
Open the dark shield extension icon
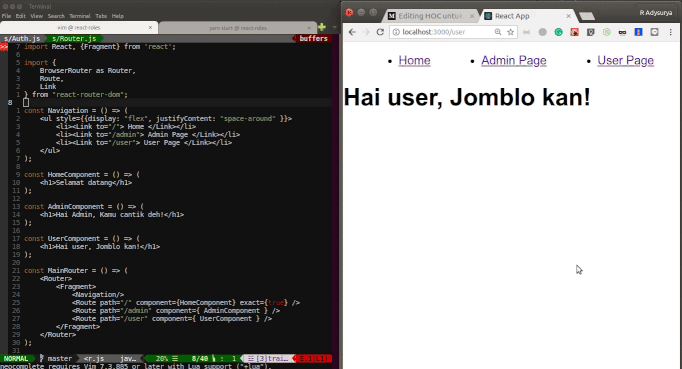click(590, 32)
